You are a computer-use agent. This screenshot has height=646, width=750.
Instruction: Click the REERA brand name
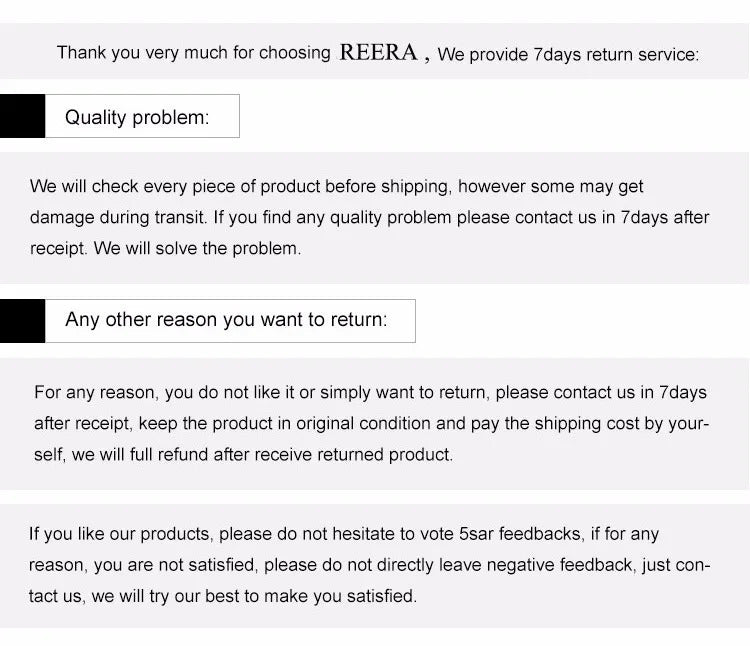click(x=378, y=52)
